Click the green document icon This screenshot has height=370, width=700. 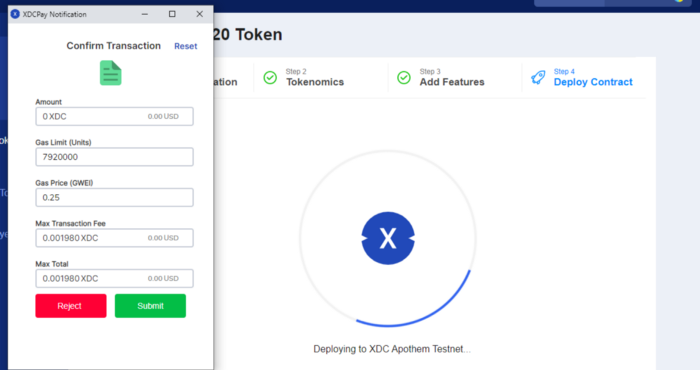(x=111, y=73)
